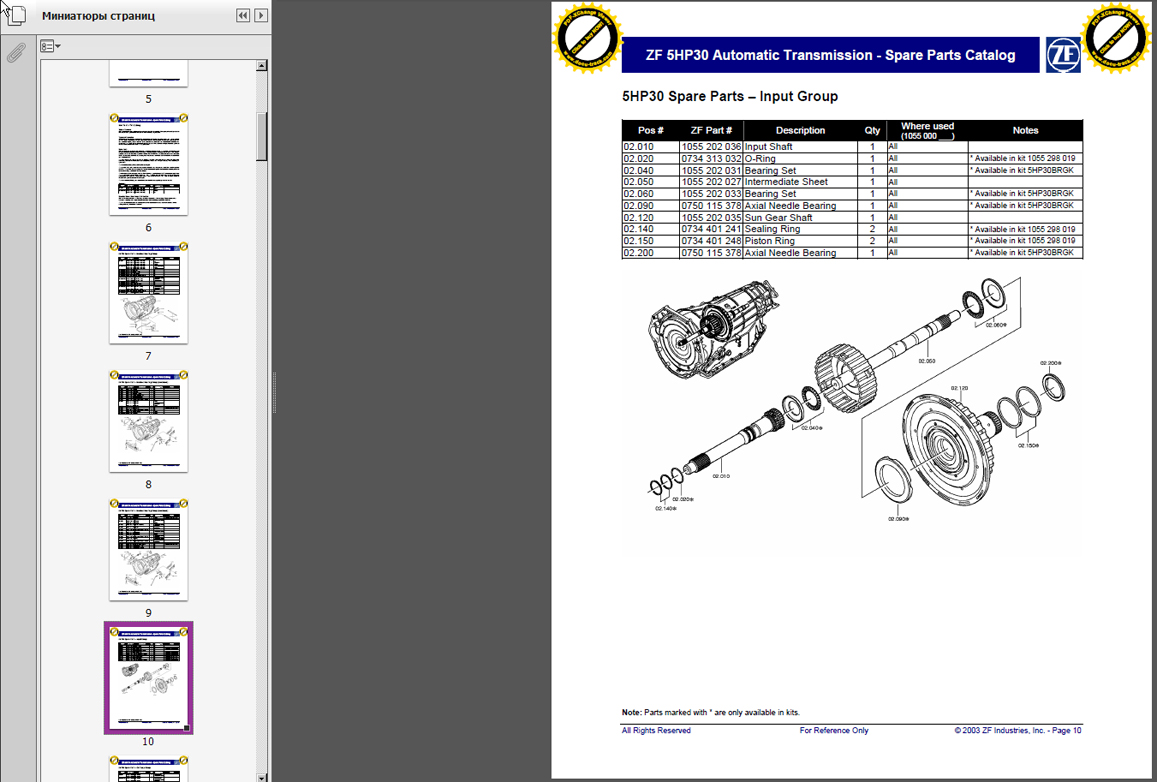The image size is (1157, 782).
Task: Go to page 8 thumbnail
Action: pos(148,422)
